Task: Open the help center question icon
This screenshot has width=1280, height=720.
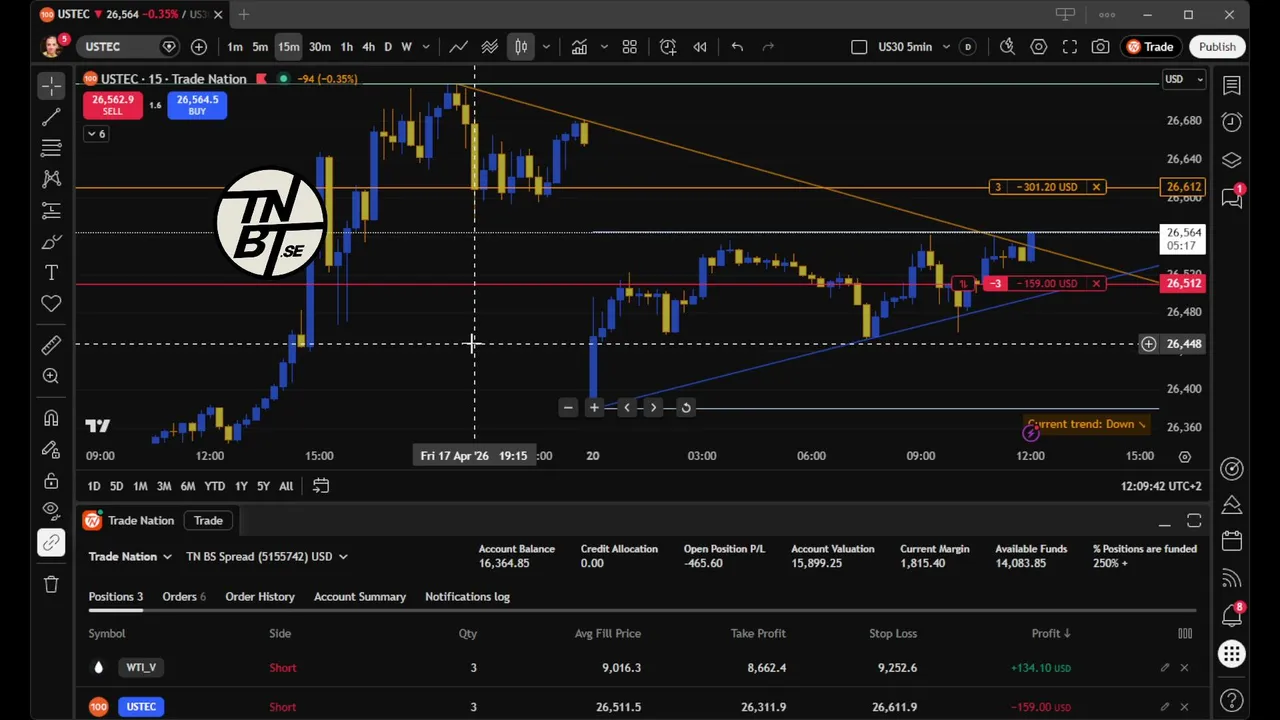Action: click(1232, 700)
